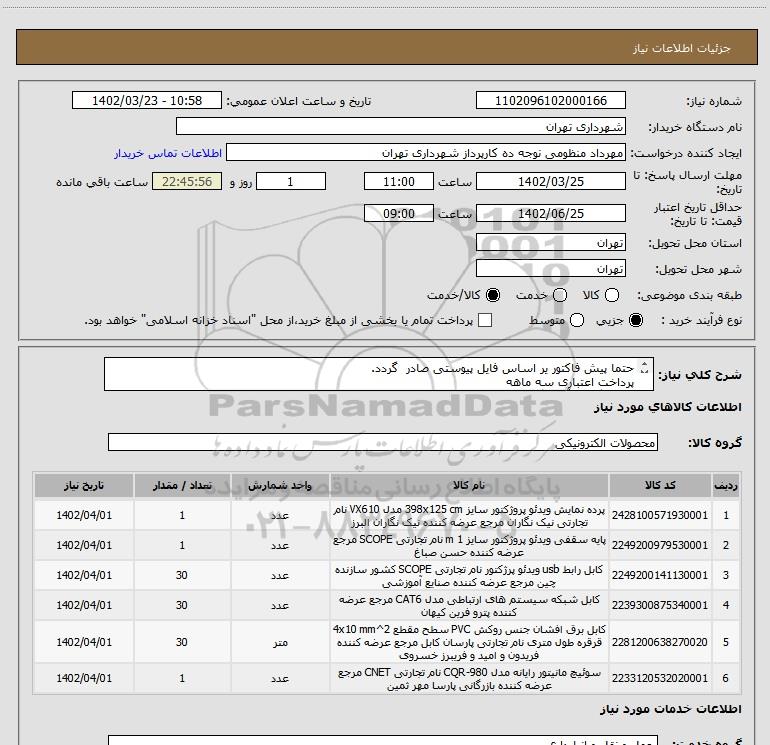This screenshot has height=745, width=770.
Task: Click the announcement date field 1402/03/23 - 10:58
Action: click(147, 100)
